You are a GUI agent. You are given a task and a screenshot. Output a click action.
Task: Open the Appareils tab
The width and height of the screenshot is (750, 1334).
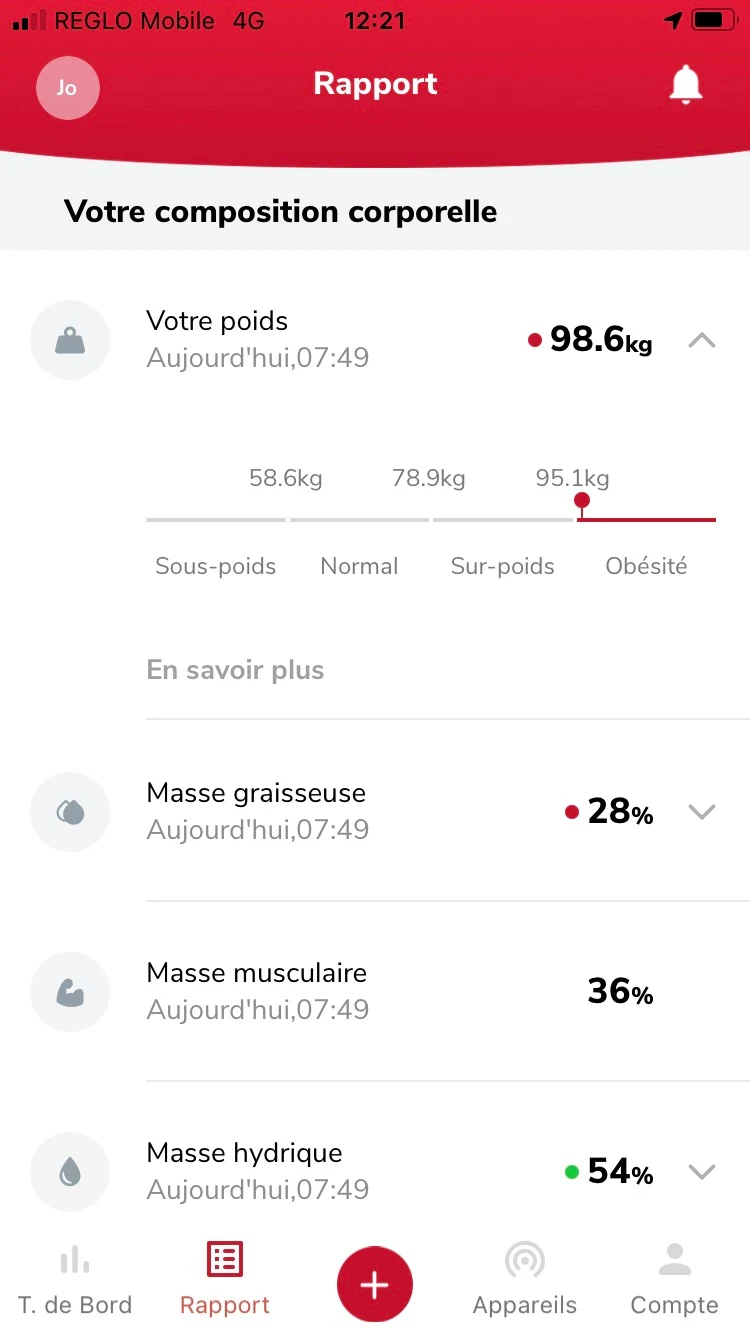[525, 1281]
